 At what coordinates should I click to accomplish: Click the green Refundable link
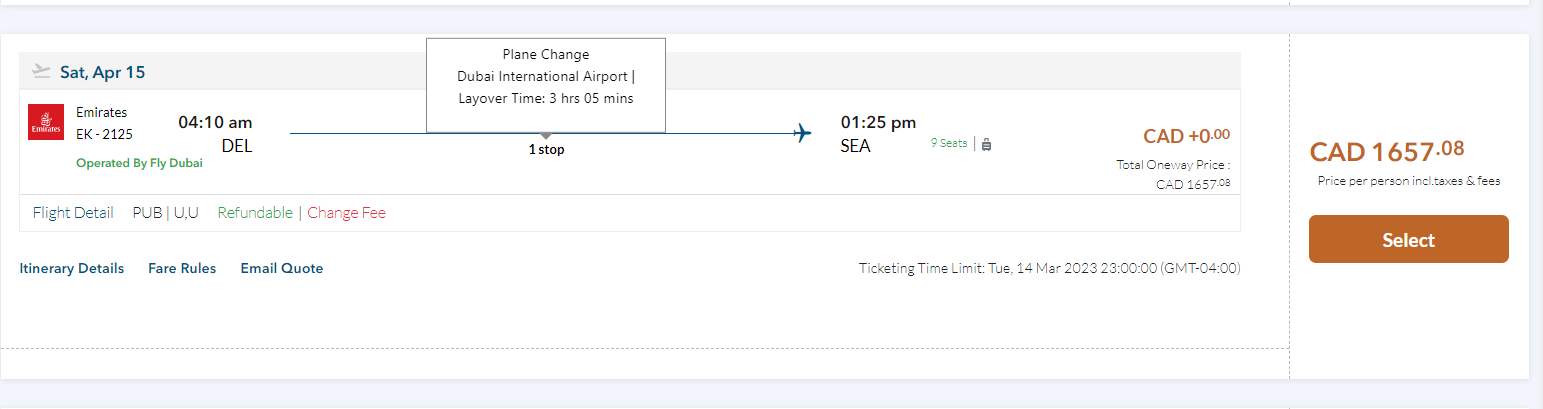click(255, 213)
